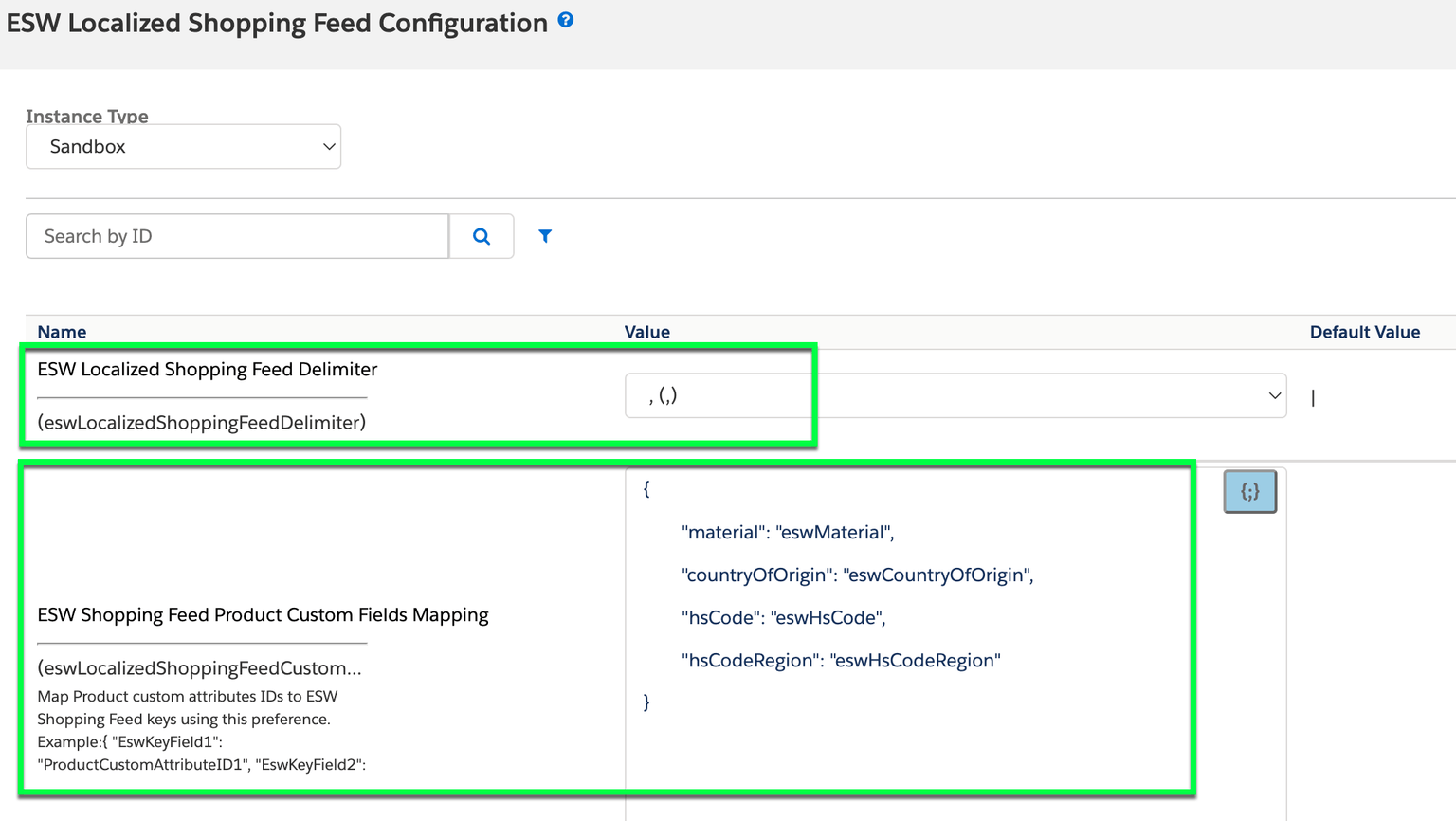Click the chevron in the Sandbox selector

[329, 147]
